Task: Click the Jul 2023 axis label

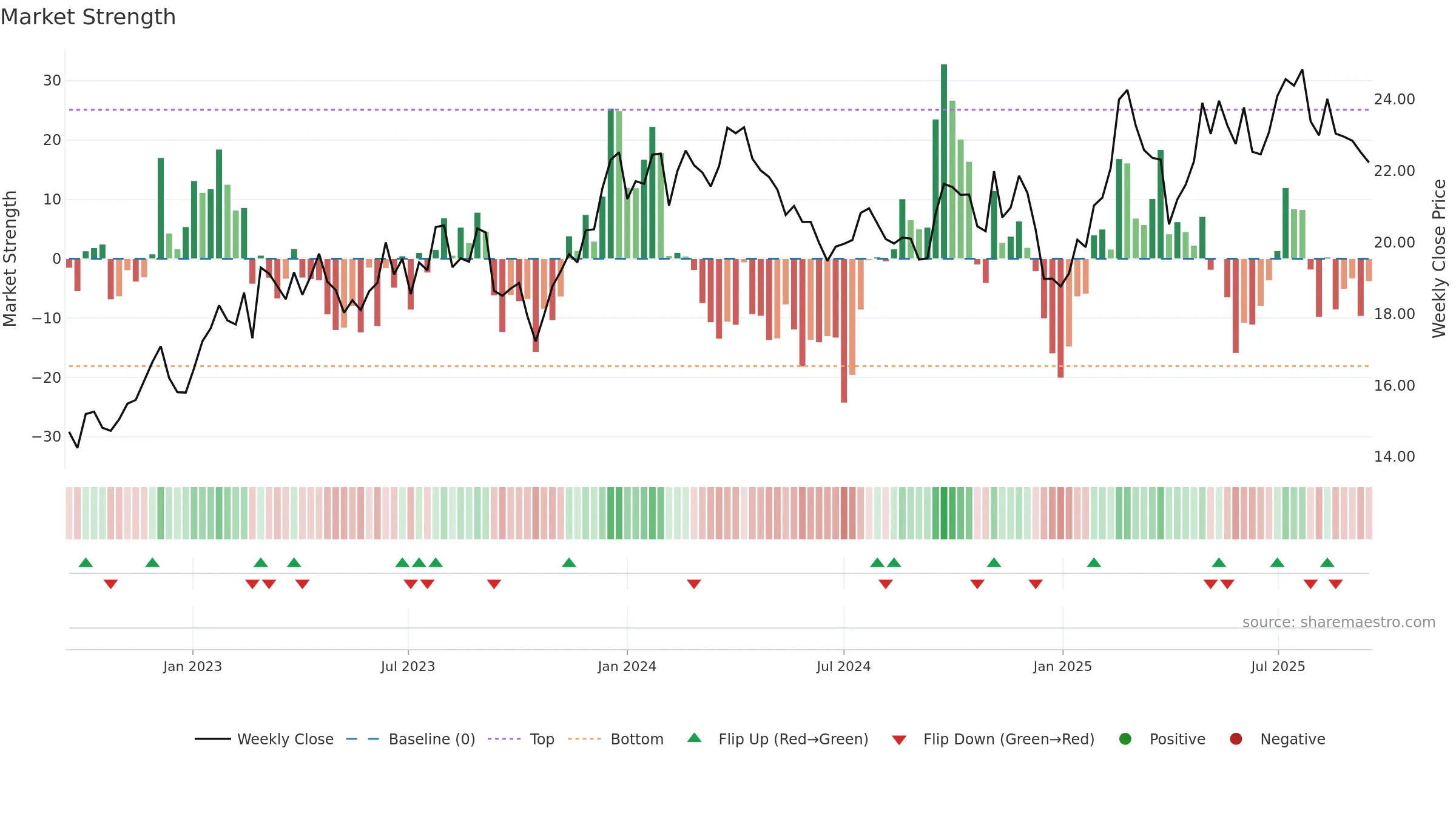Action: click(408, 666)
